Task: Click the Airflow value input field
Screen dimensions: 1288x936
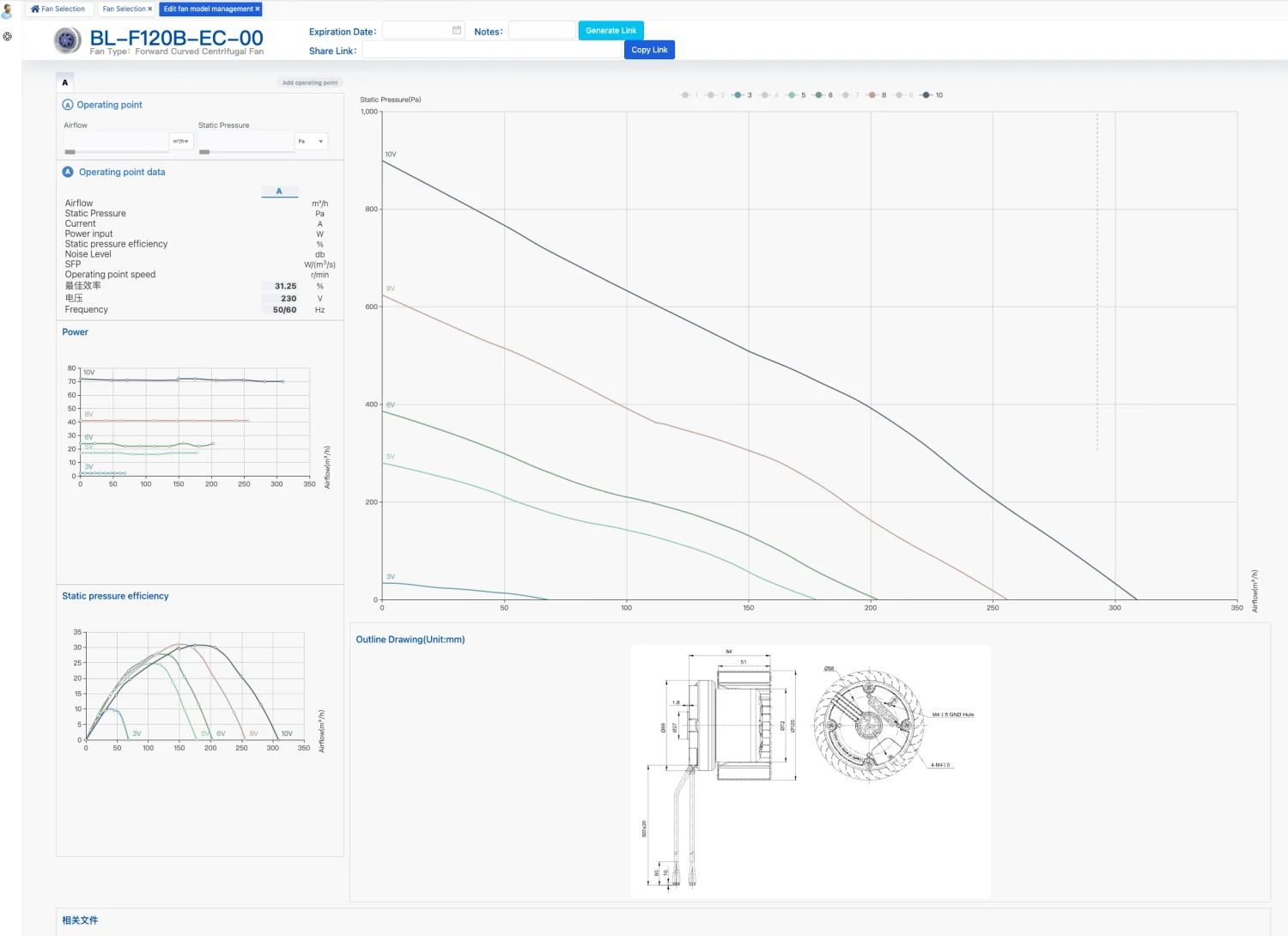Action: (116, 141)
